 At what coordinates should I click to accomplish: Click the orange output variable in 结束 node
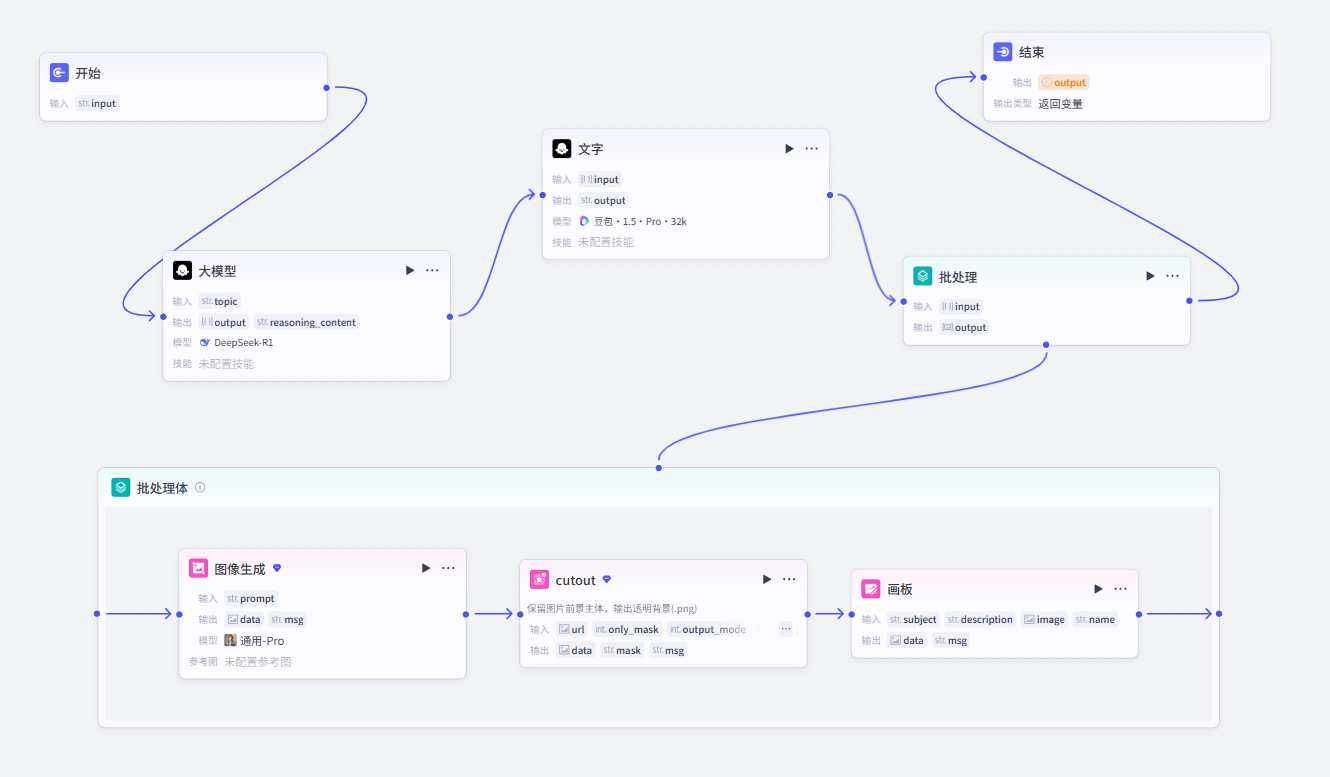tap(1063, 83)
